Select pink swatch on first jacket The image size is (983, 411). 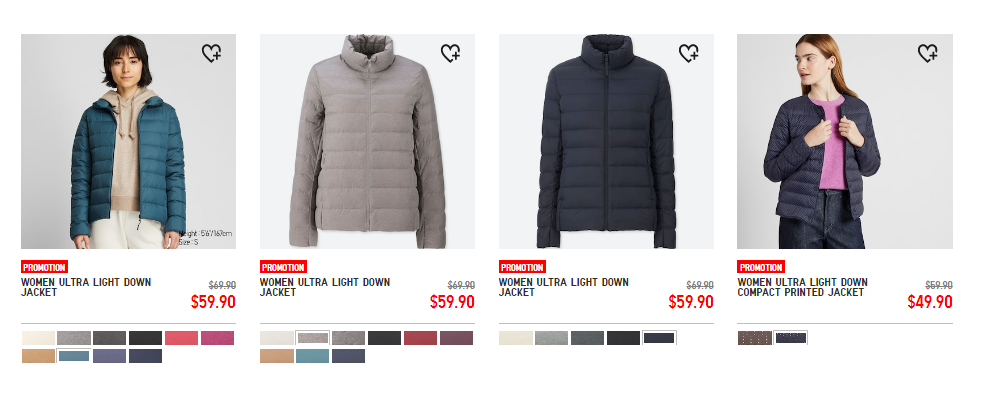[x=181, y=338]
